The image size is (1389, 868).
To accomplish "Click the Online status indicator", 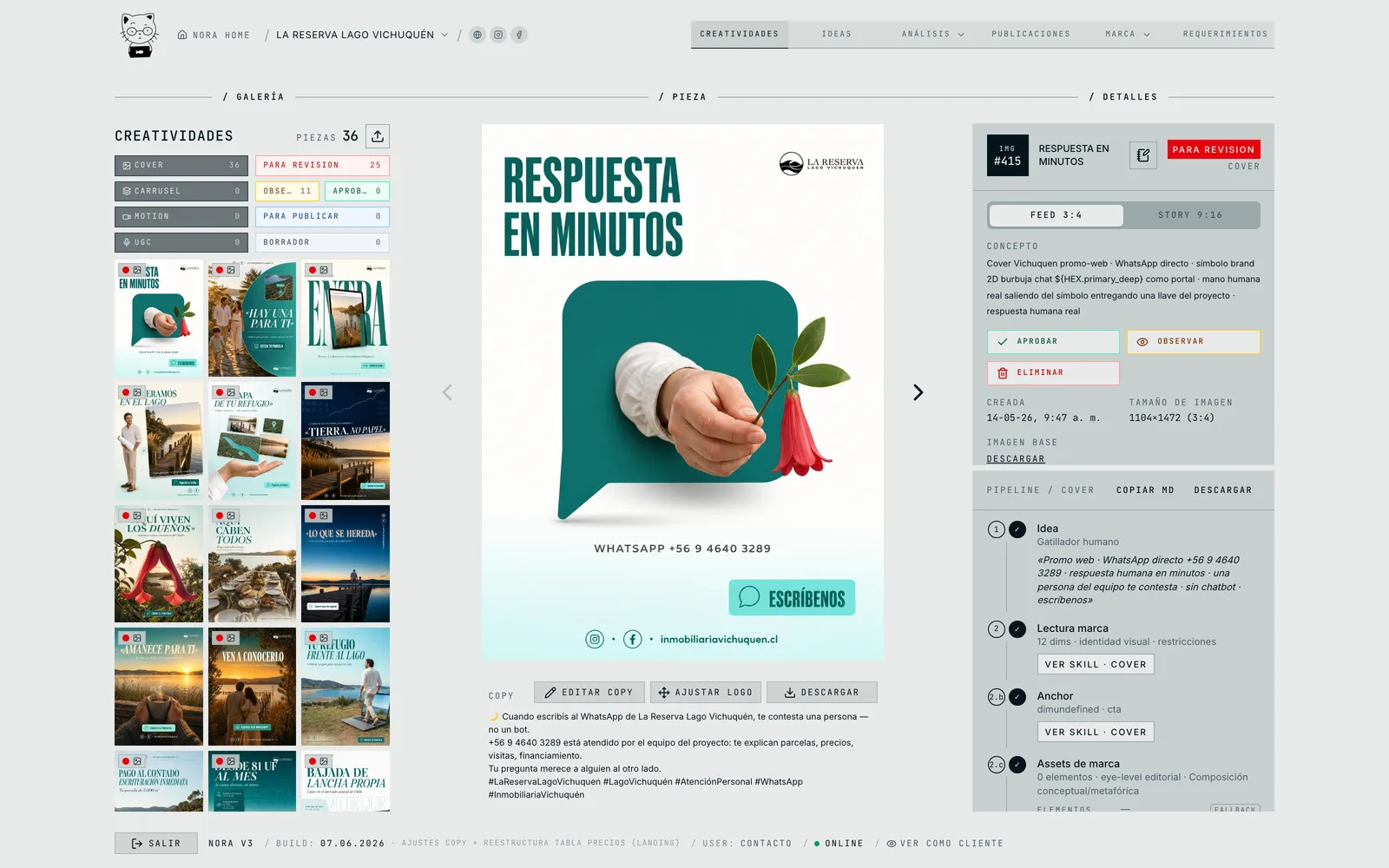I will [x=839, y=844].
